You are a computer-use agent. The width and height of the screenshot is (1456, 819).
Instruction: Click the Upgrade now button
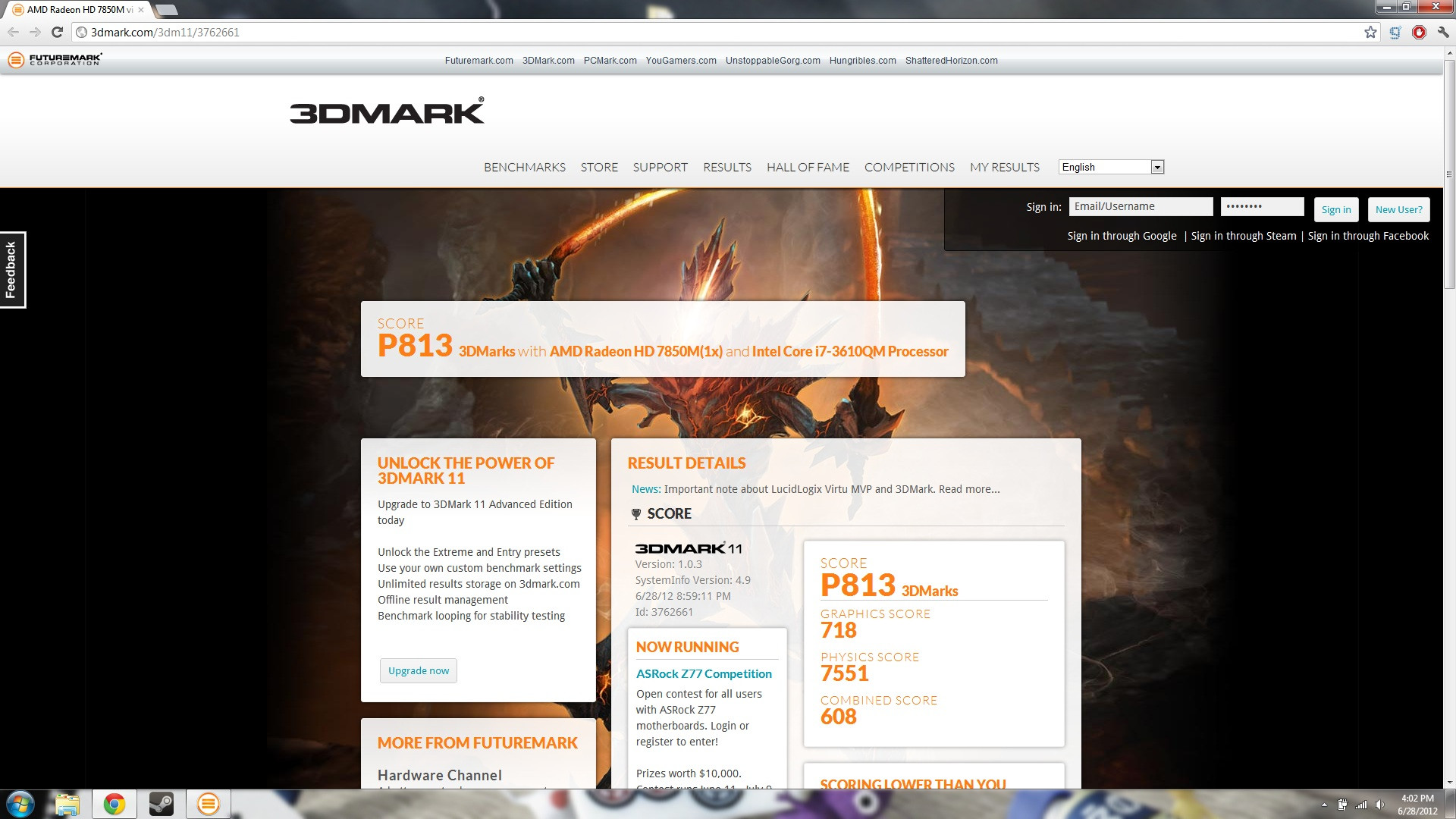(419, 670)
